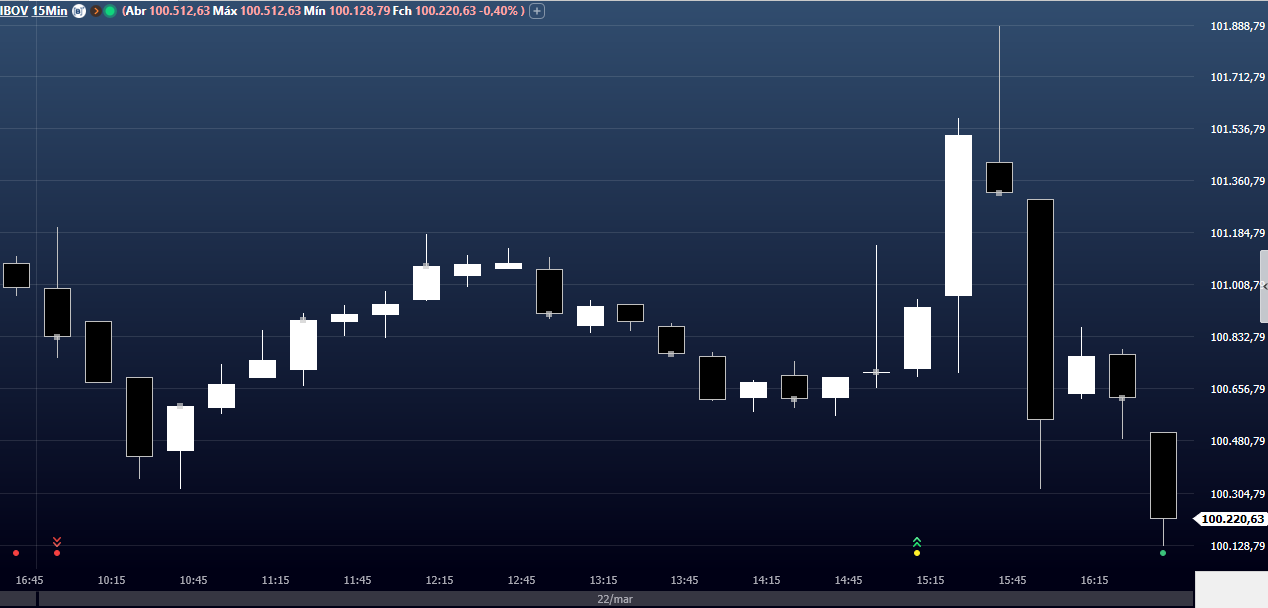Click the red double-down arrow signal marker
Viewport: 1268px width, 608px height.
pos(57,541)
